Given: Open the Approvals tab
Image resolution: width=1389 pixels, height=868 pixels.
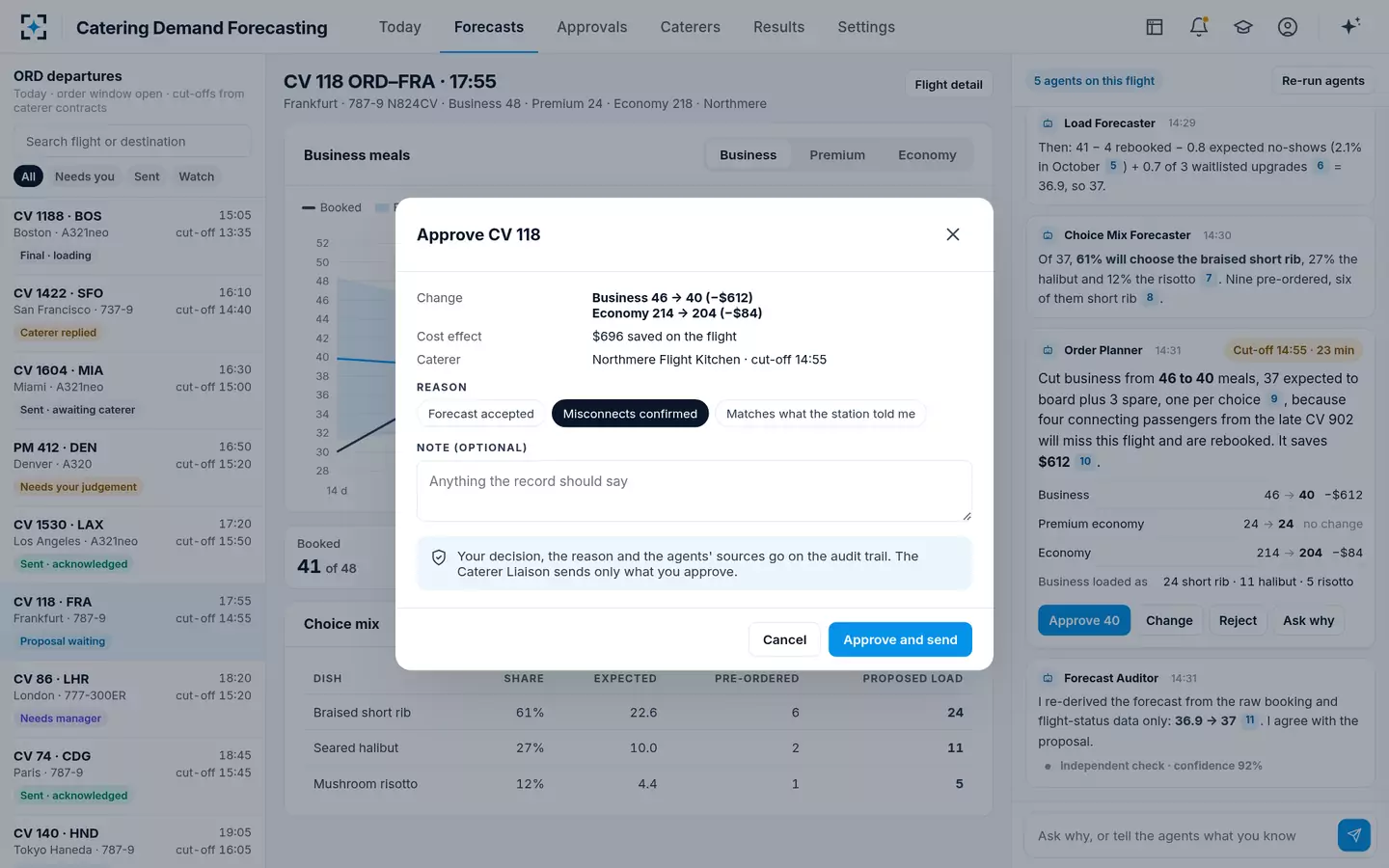Looking at the screenshot, I should tap(592, 27).
